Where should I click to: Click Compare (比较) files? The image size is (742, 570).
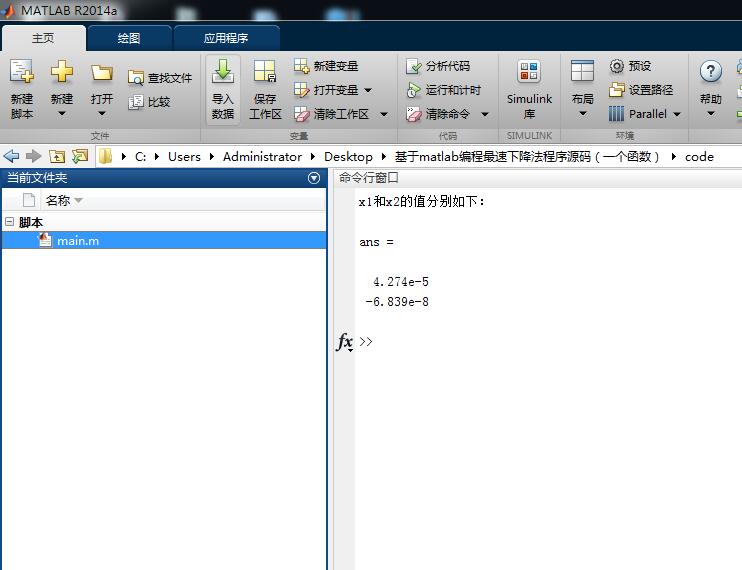point(149,102)
